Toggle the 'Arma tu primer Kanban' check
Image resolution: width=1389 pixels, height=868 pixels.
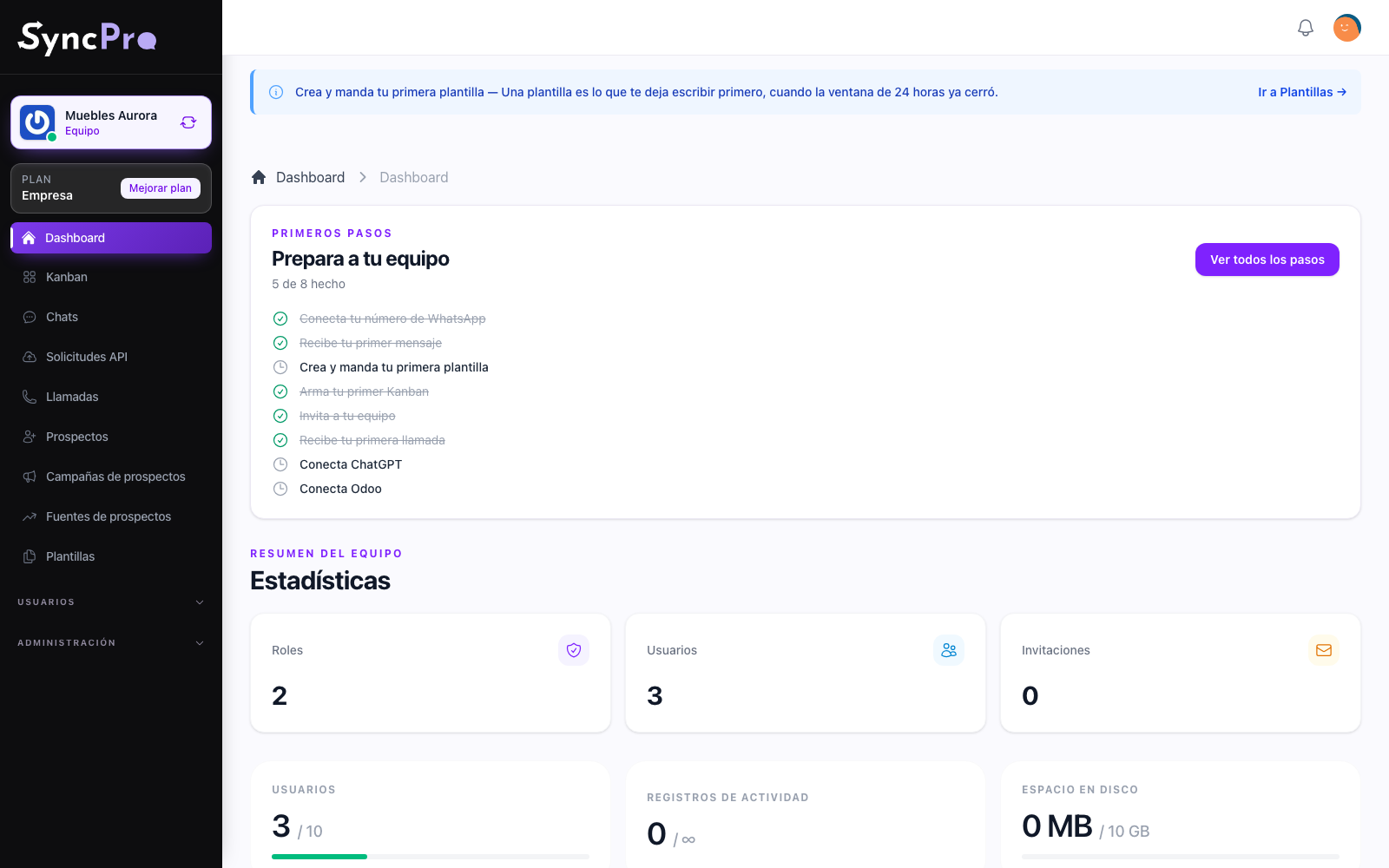click(x=280, y=391)
